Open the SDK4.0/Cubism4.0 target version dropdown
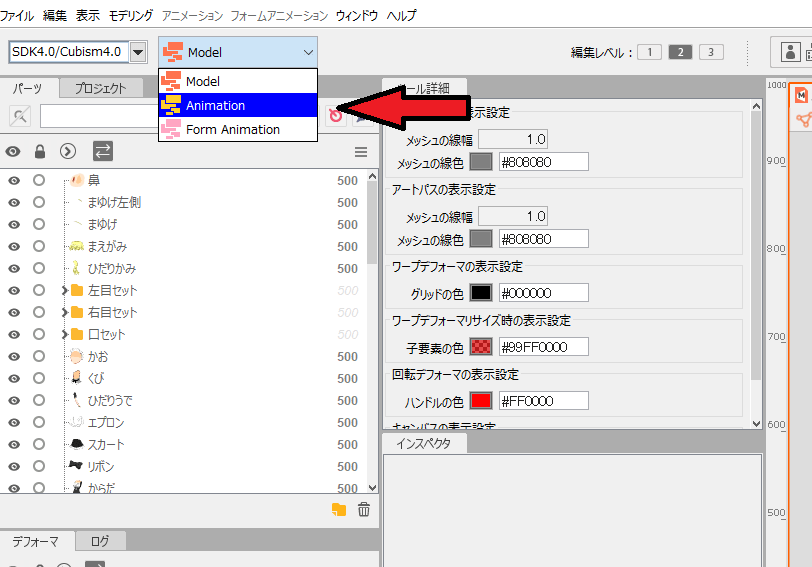The width and height of the screenshot is (812, 567). tap(138, 52)
